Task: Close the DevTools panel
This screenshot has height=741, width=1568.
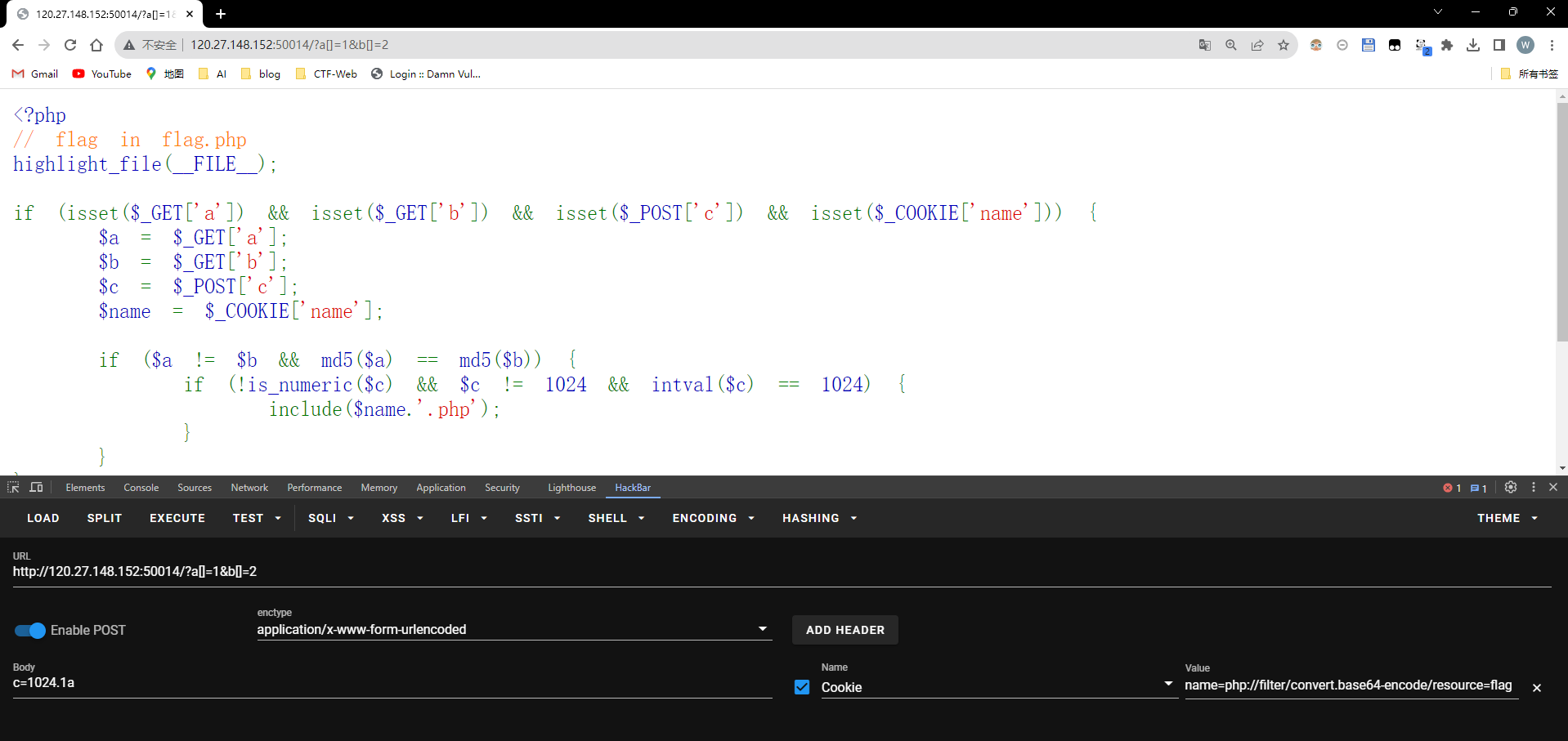Action: click(1553, 487)
